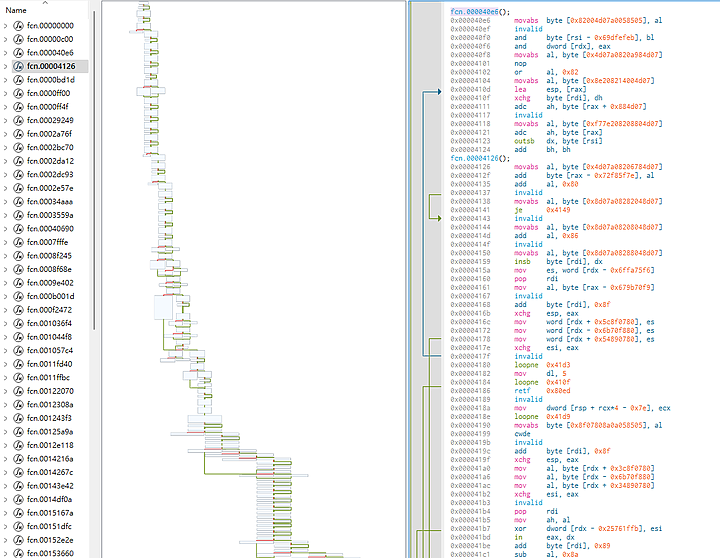Expand the fcn.0011fd40 tree entry

(6, 364)
